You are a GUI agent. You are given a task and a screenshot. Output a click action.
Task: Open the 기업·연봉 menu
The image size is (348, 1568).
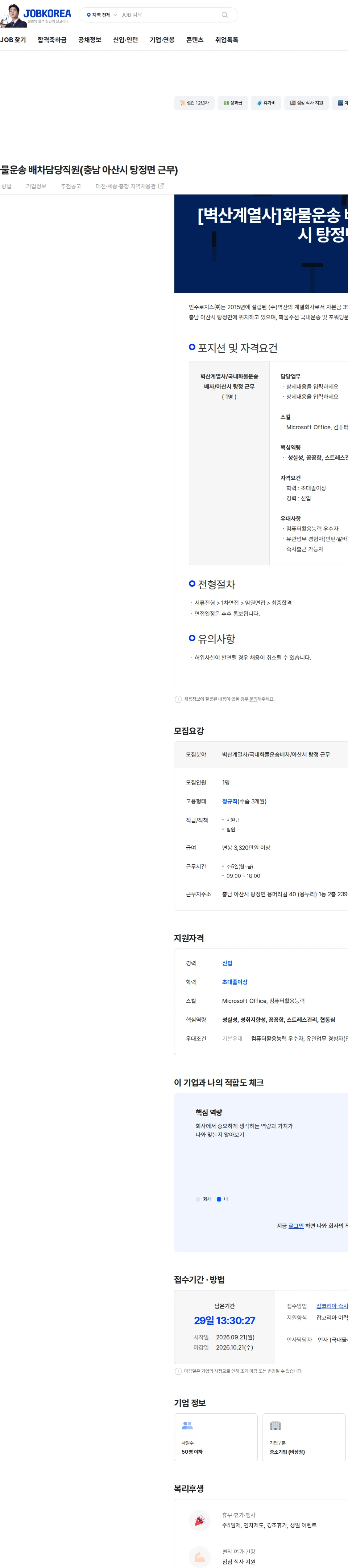pos(162,40)
